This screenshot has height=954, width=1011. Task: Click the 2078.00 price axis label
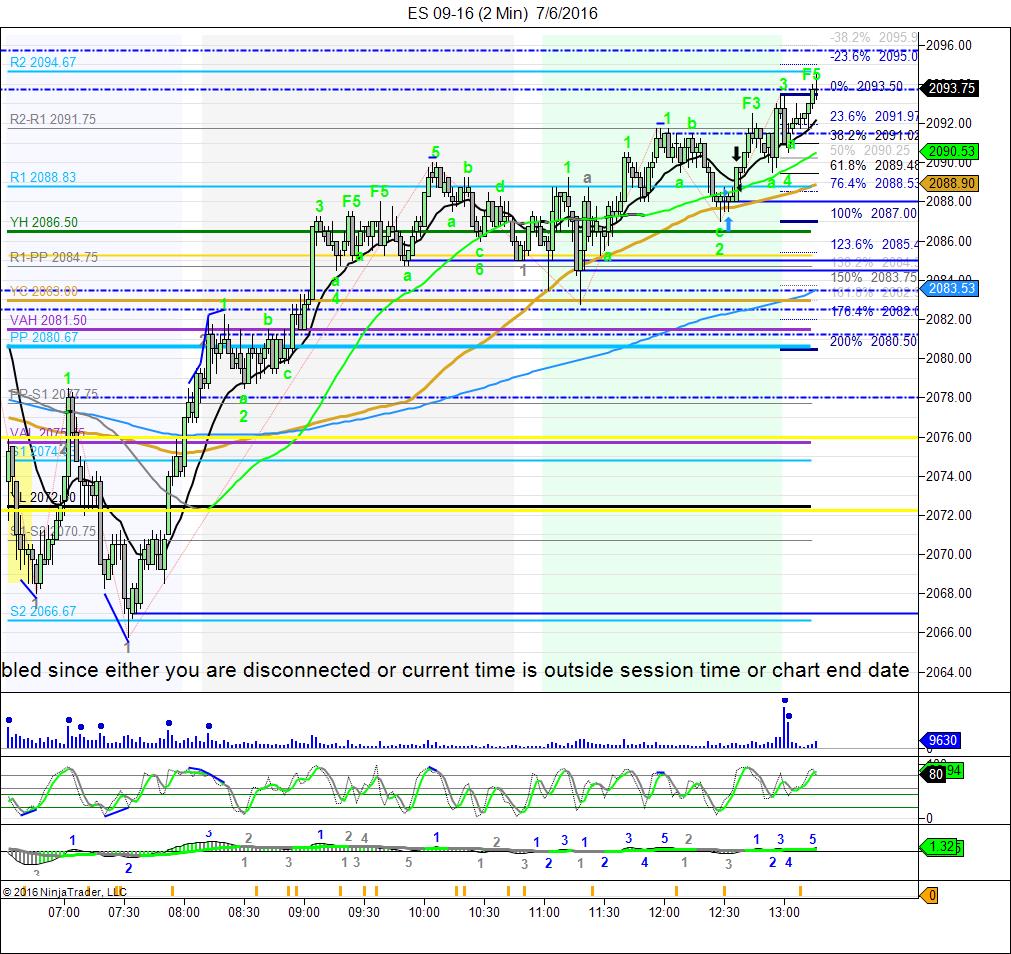948,398
